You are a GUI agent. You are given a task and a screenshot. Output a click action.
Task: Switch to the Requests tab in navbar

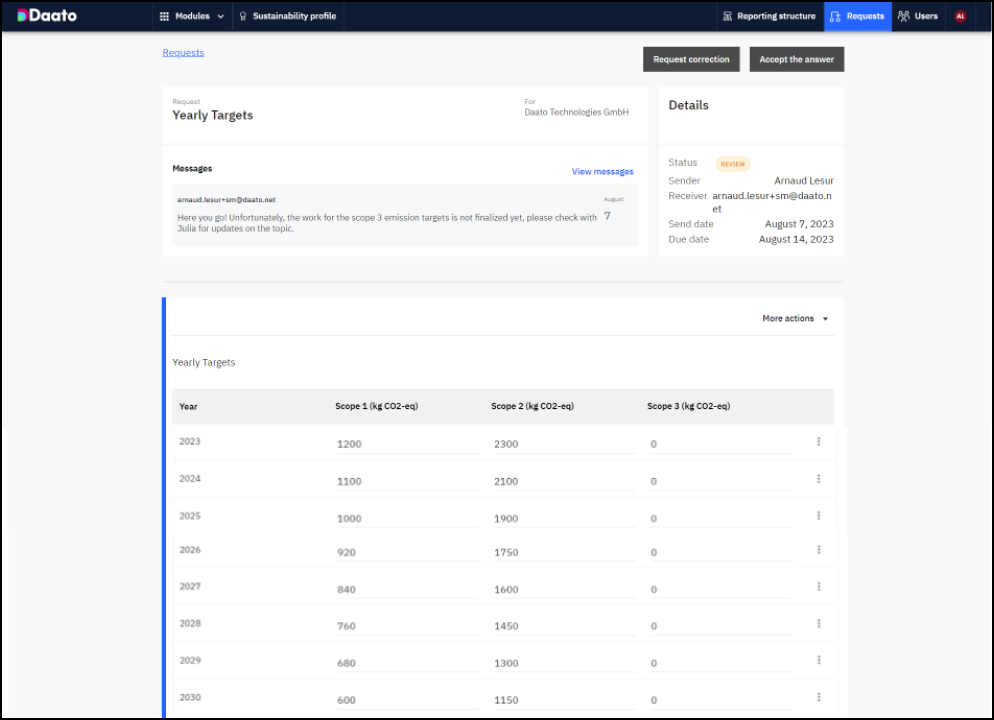coord(857,16)
